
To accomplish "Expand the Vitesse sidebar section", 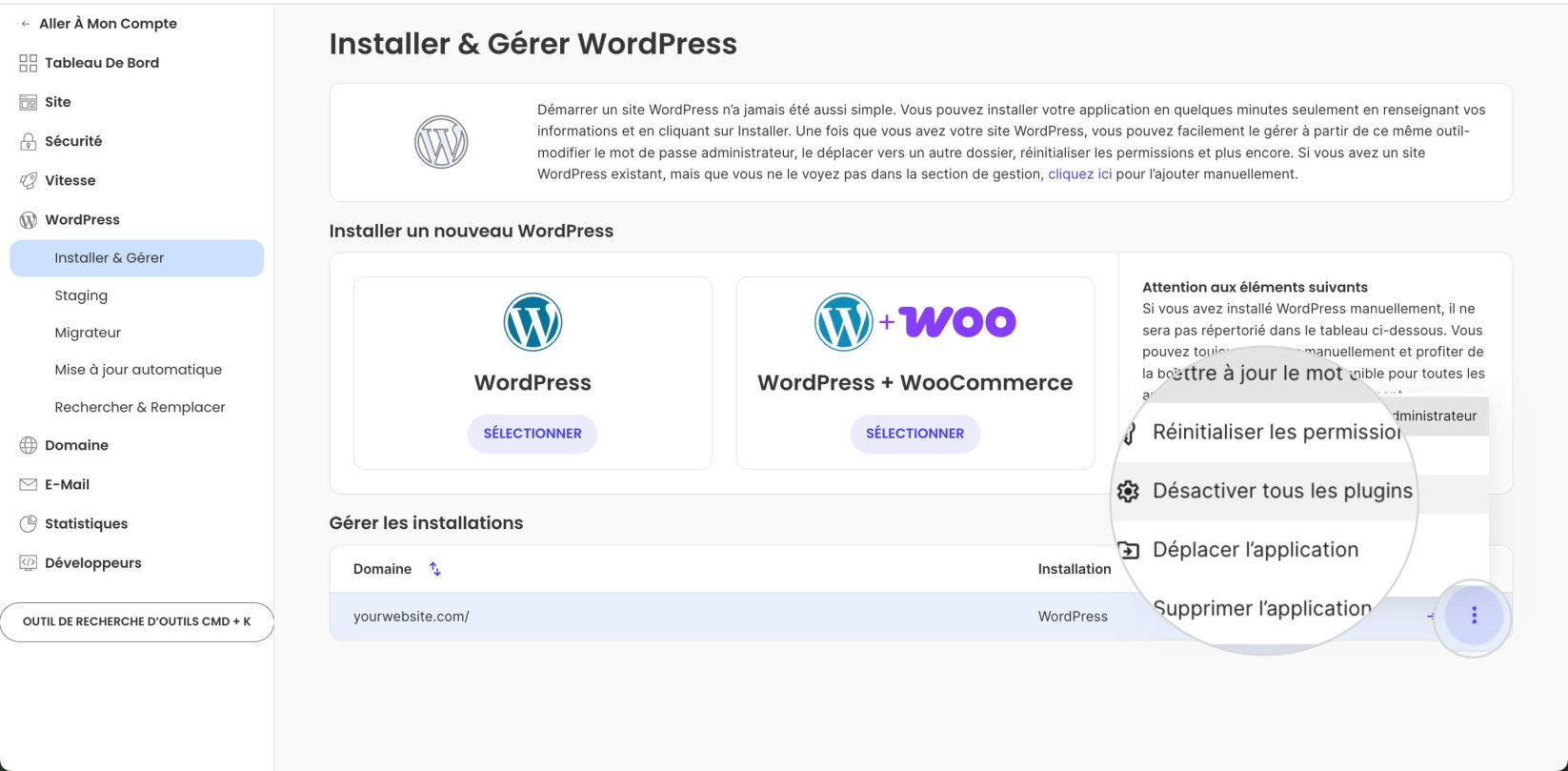I will pyautogui.click(x=70, y=180).
